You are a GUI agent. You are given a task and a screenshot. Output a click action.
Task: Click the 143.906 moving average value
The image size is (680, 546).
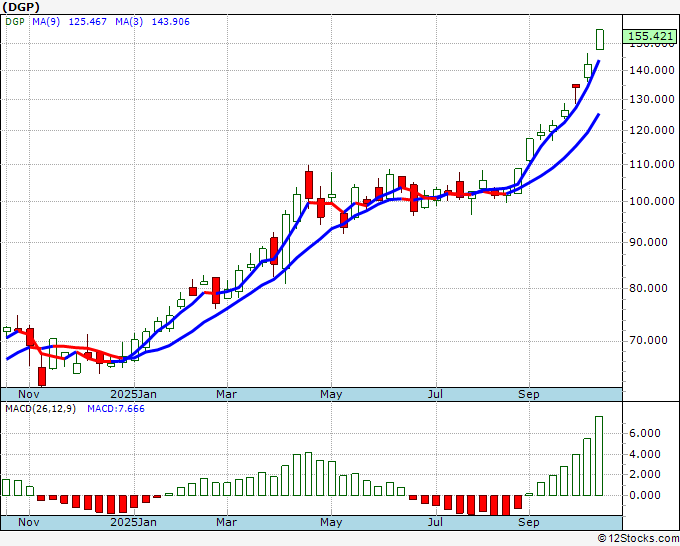coord(170,22)
